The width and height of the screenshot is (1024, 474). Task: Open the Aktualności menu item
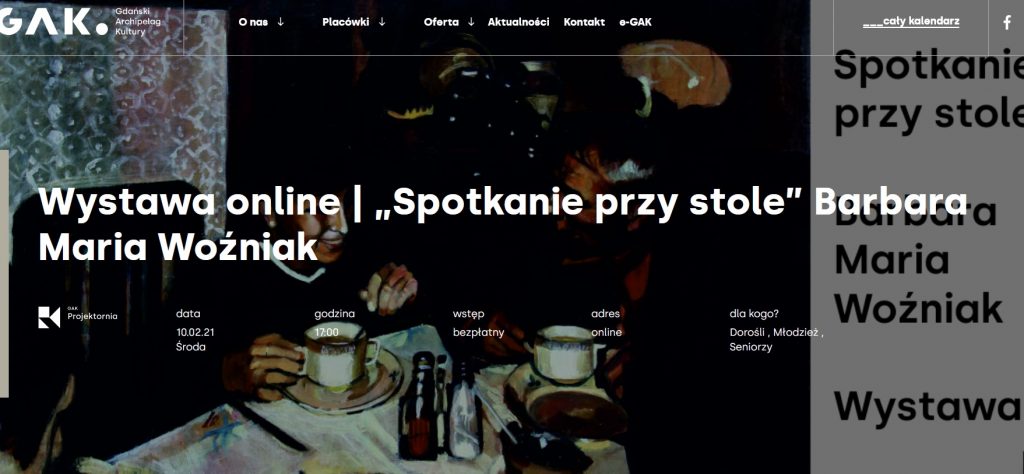pos(519,22)
